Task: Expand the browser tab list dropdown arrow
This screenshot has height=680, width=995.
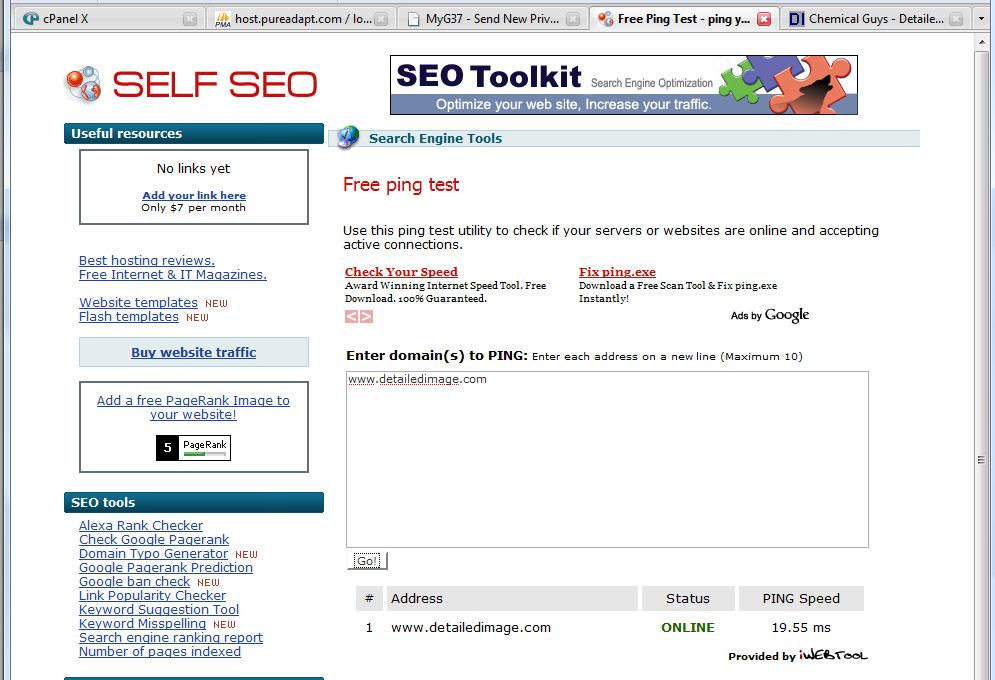Action: pos(981,19)
